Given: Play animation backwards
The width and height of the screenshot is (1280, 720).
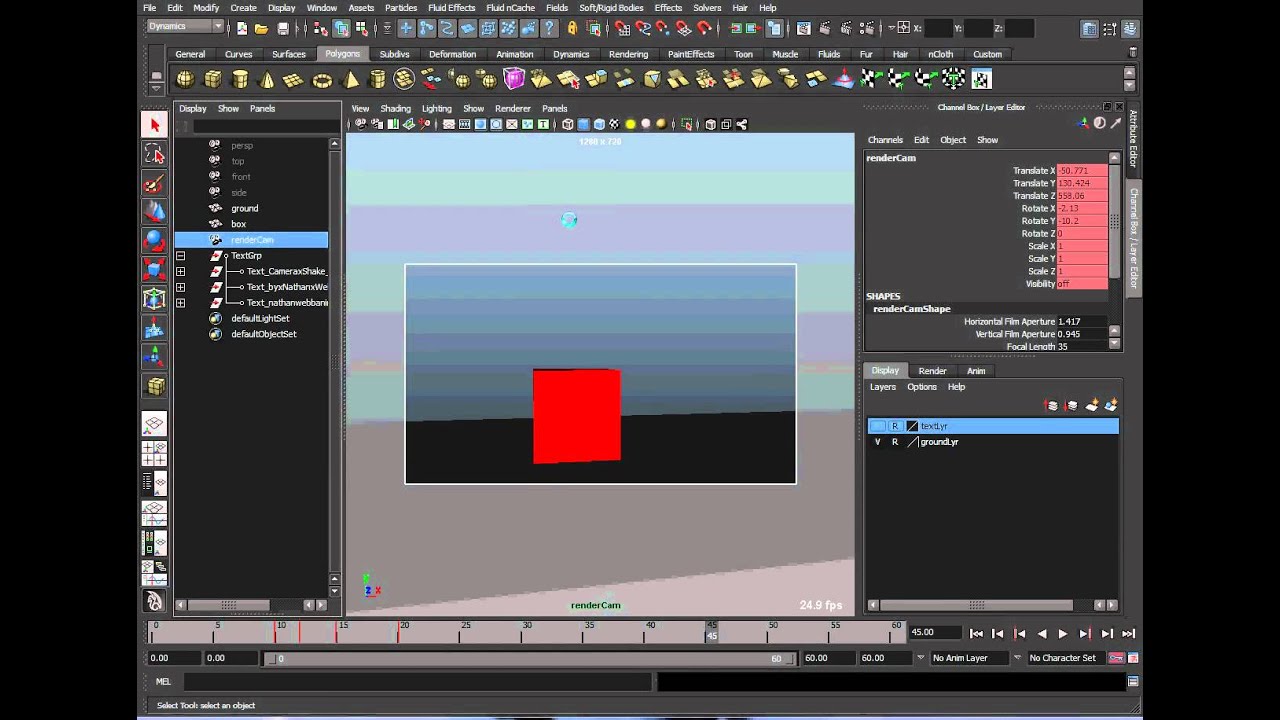Looking at the screenshot, I should coord(1041,634).
